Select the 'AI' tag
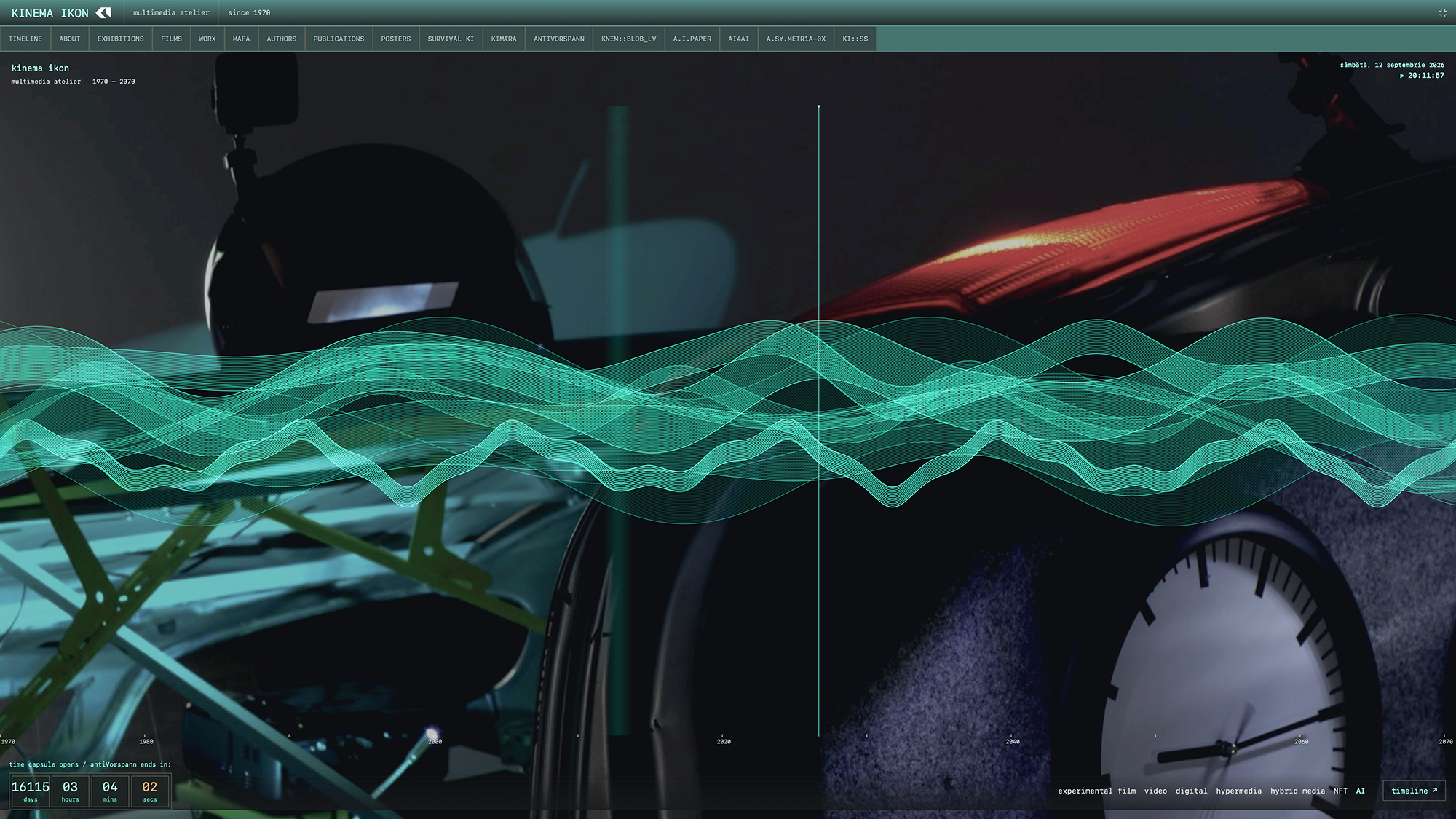1456x819 pixels. [1361, 791]
